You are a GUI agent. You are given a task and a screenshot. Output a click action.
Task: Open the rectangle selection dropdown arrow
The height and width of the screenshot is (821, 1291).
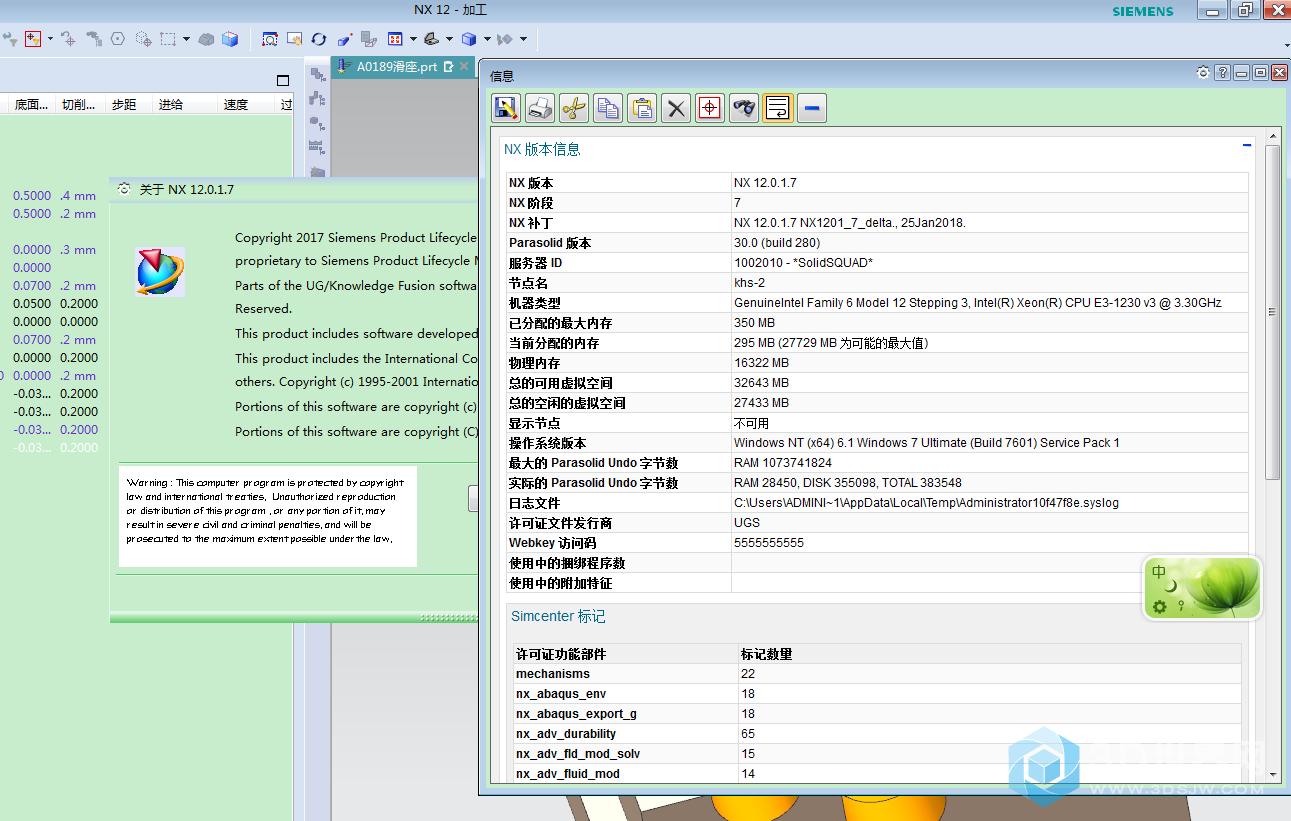(x=186, y=39)
